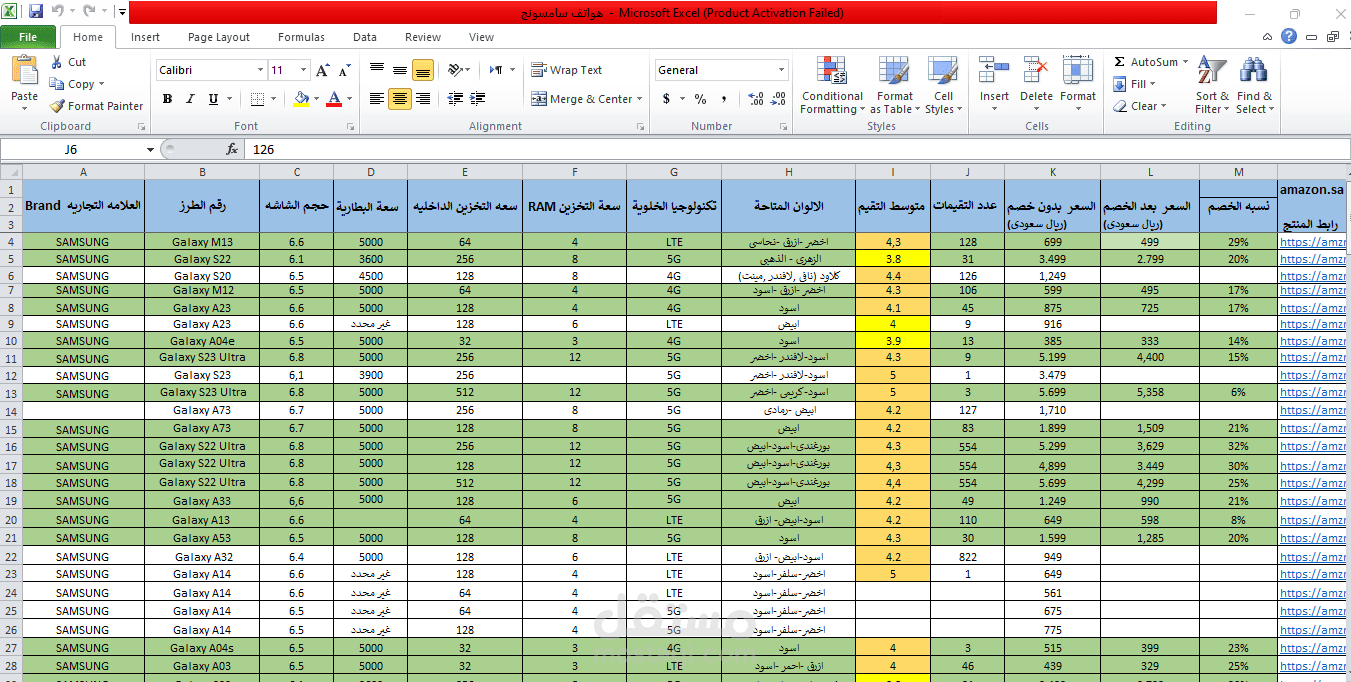Open the Galaxy S22 row amazon link

point(1313,259)
